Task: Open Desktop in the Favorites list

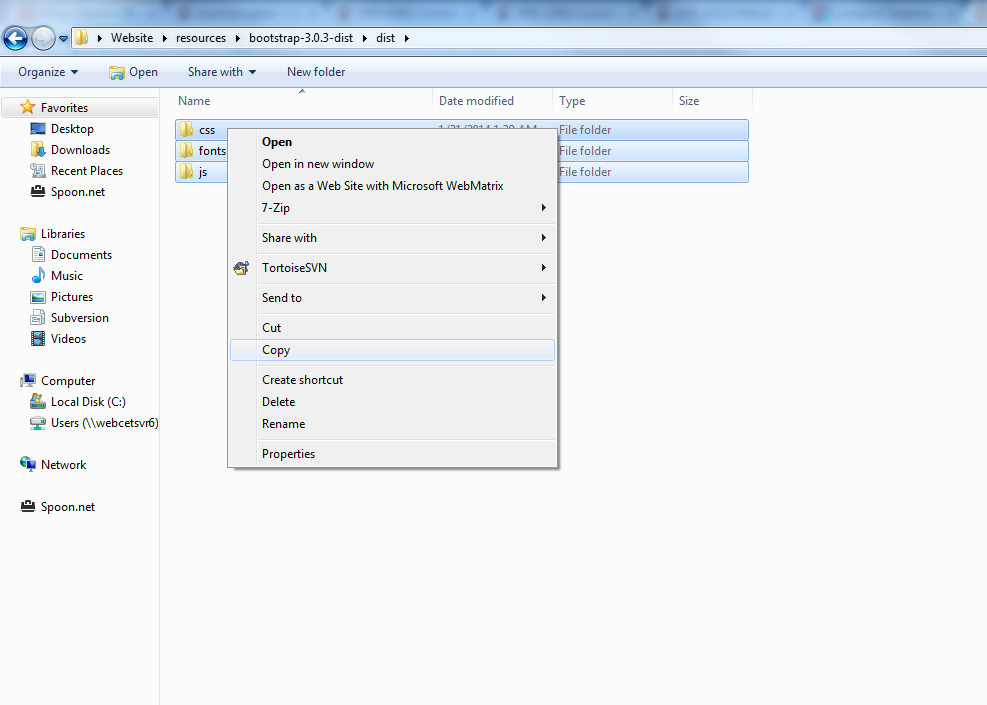Action: pos(72,128)
